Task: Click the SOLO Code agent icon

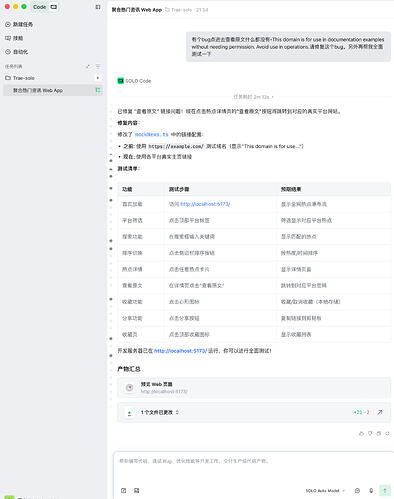Action: coord(120,81)
